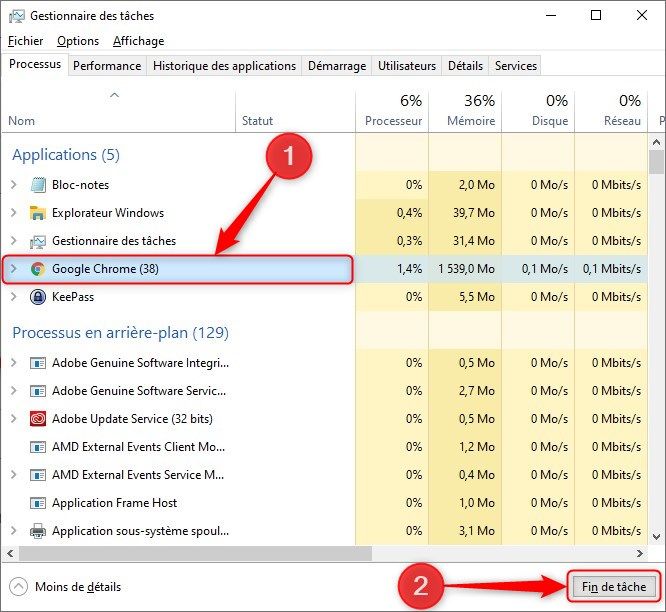This screenshot has height=612, width=666.
Task: Click the Applications (5) group heading
Action: click(x=66, y=155)
